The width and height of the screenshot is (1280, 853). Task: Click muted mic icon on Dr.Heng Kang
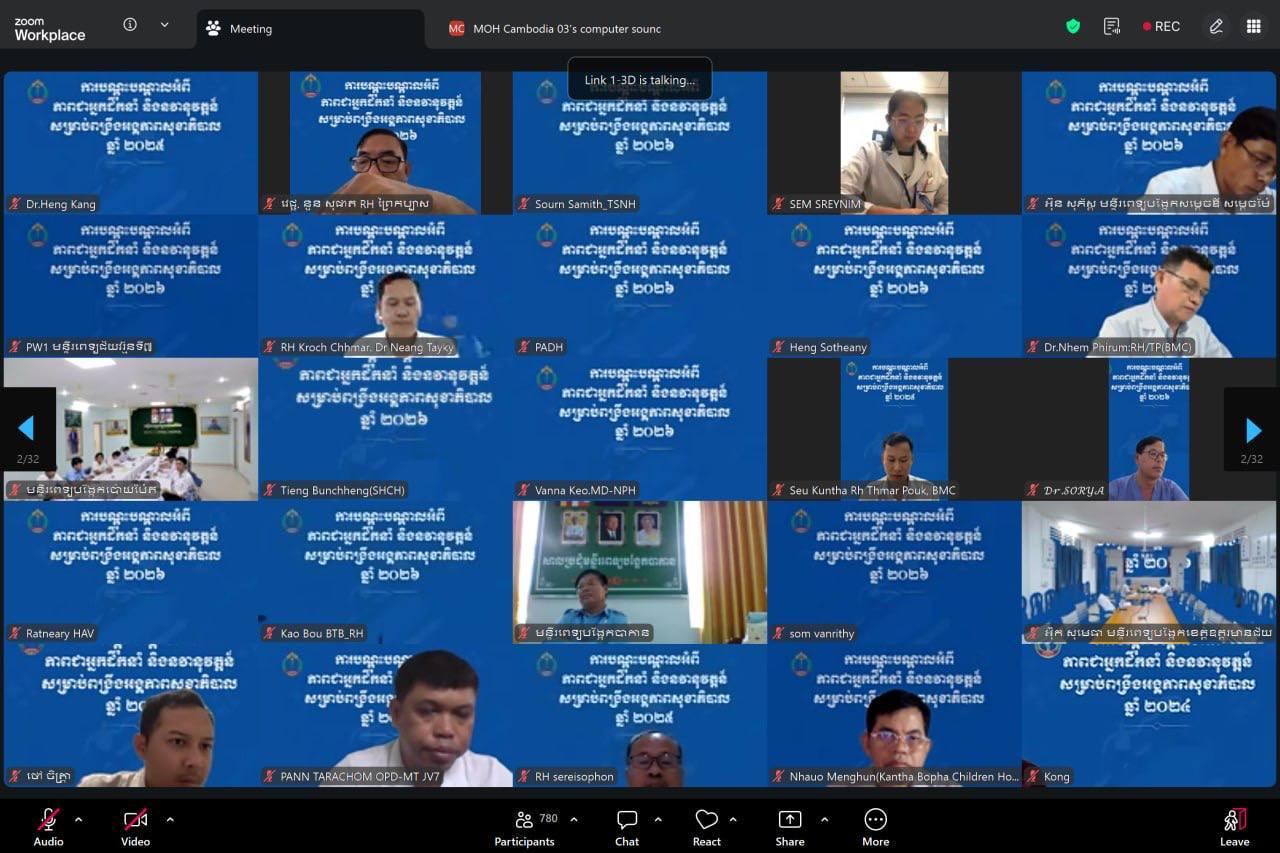click(15, 204)
